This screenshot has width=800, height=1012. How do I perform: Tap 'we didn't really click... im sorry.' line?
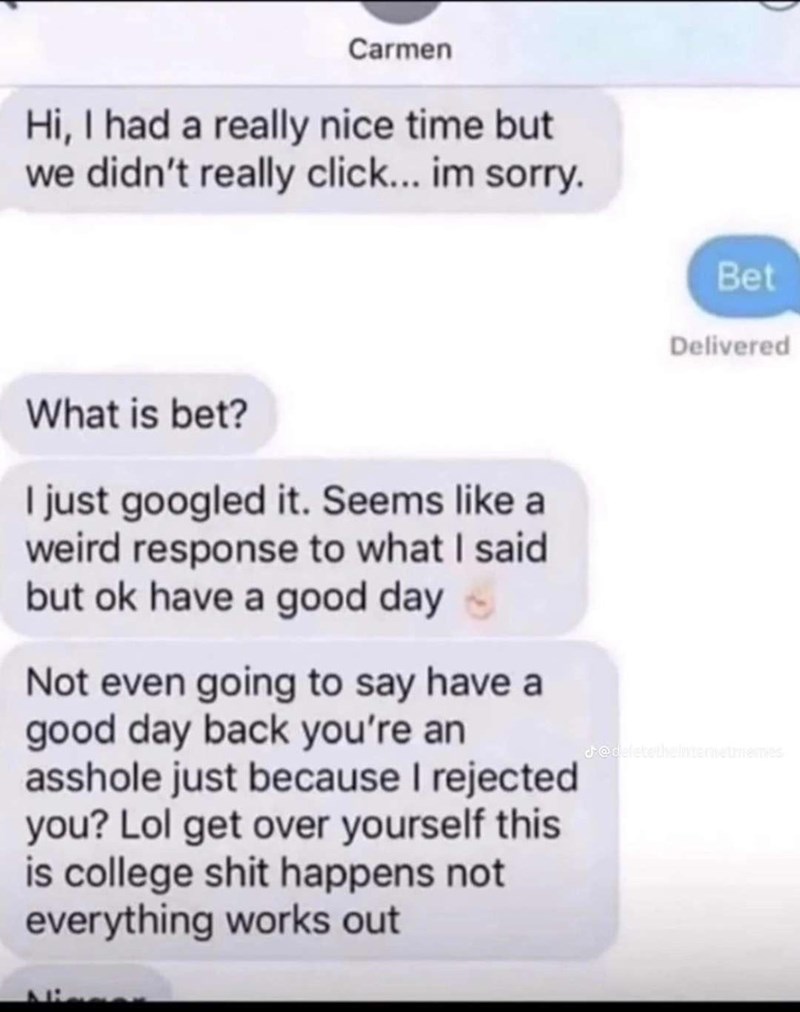click(x=304, y=173)
